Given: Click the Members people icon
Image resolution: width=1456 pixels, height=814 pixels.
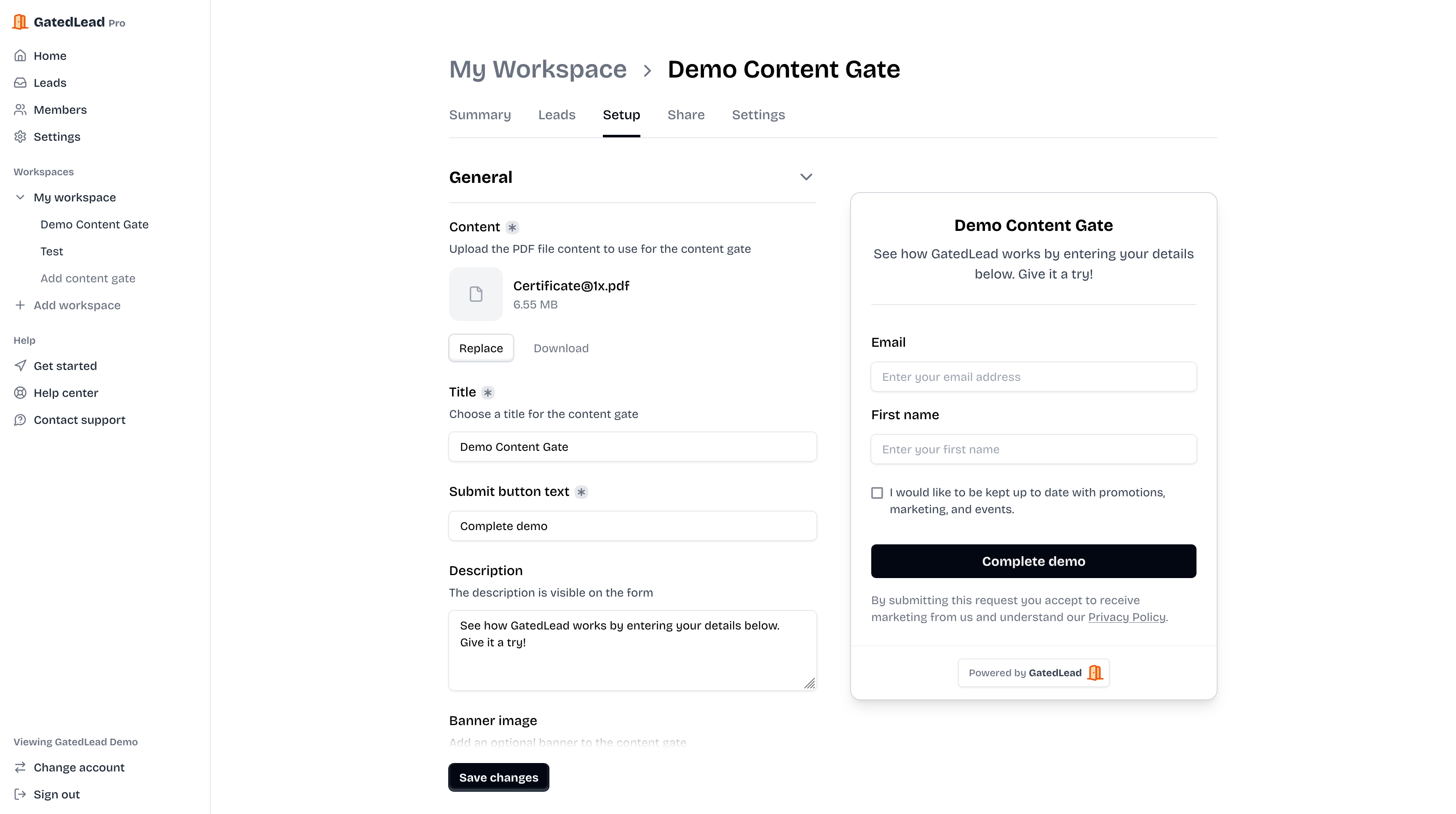Looking at the screenshot, I should click(x=20, y=110).
